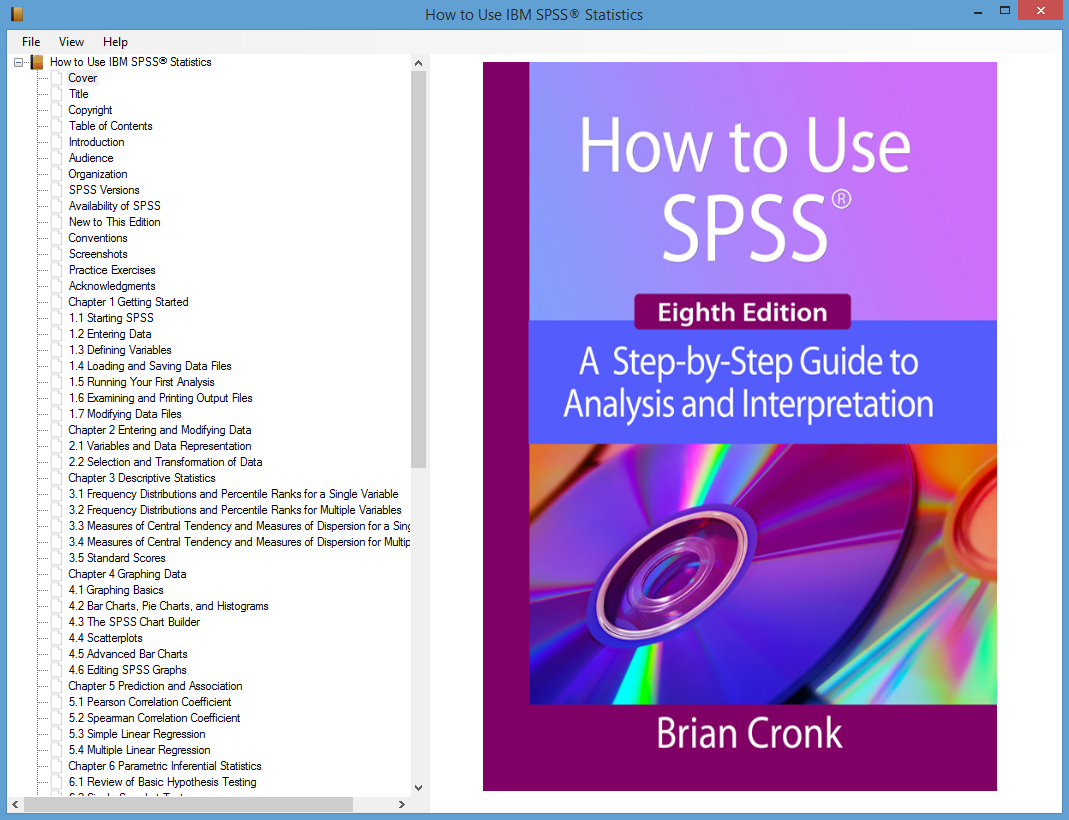Maximize the SPSS book window
This screenshot has width=1069, height=820.
(x=1005, y=11)
